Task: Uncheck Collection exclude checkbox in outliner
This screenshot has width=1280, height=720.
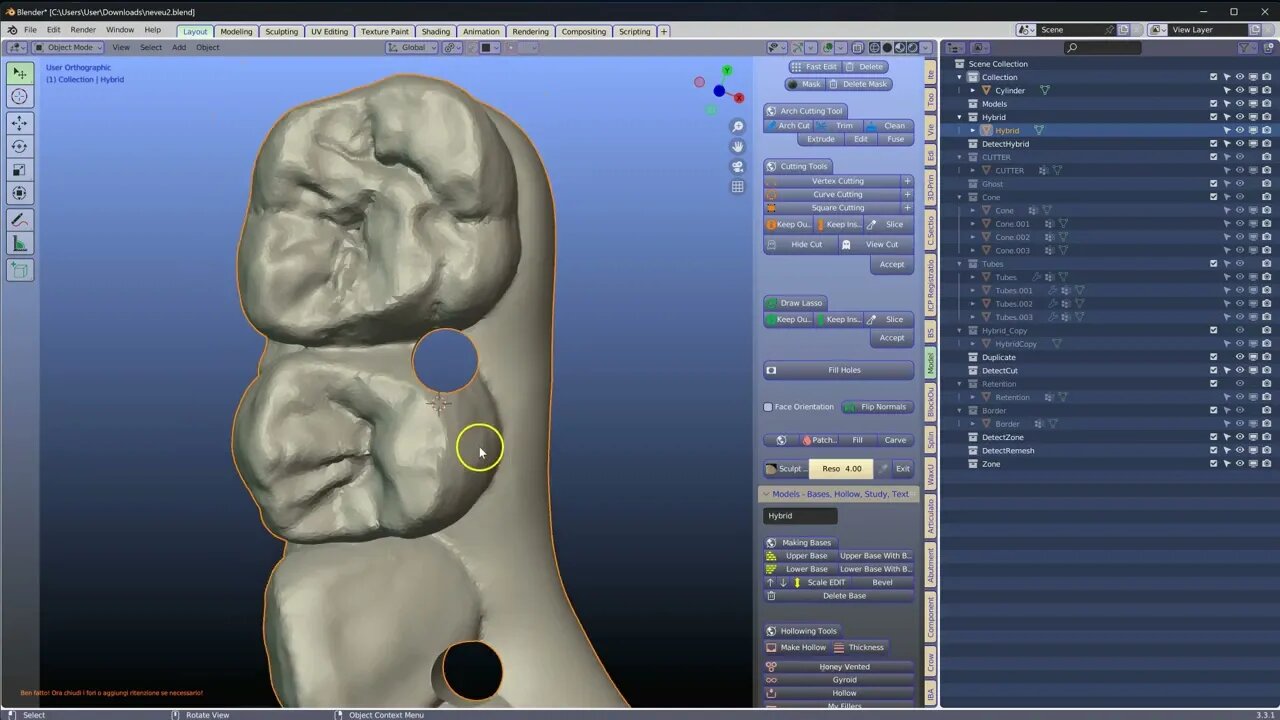Action: pyautogui.click(x=1213, y=77)
